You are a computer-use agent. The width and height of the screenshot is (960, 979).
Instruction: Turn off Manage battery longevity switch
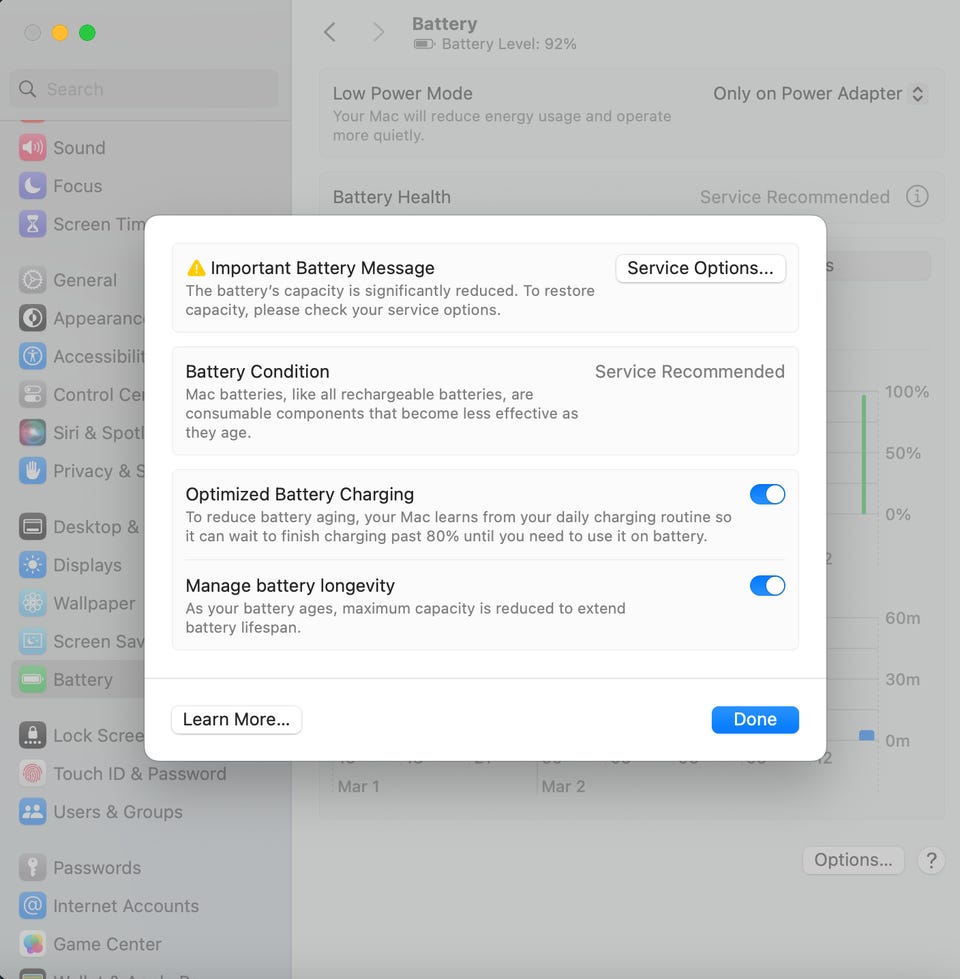click(767, 586)
